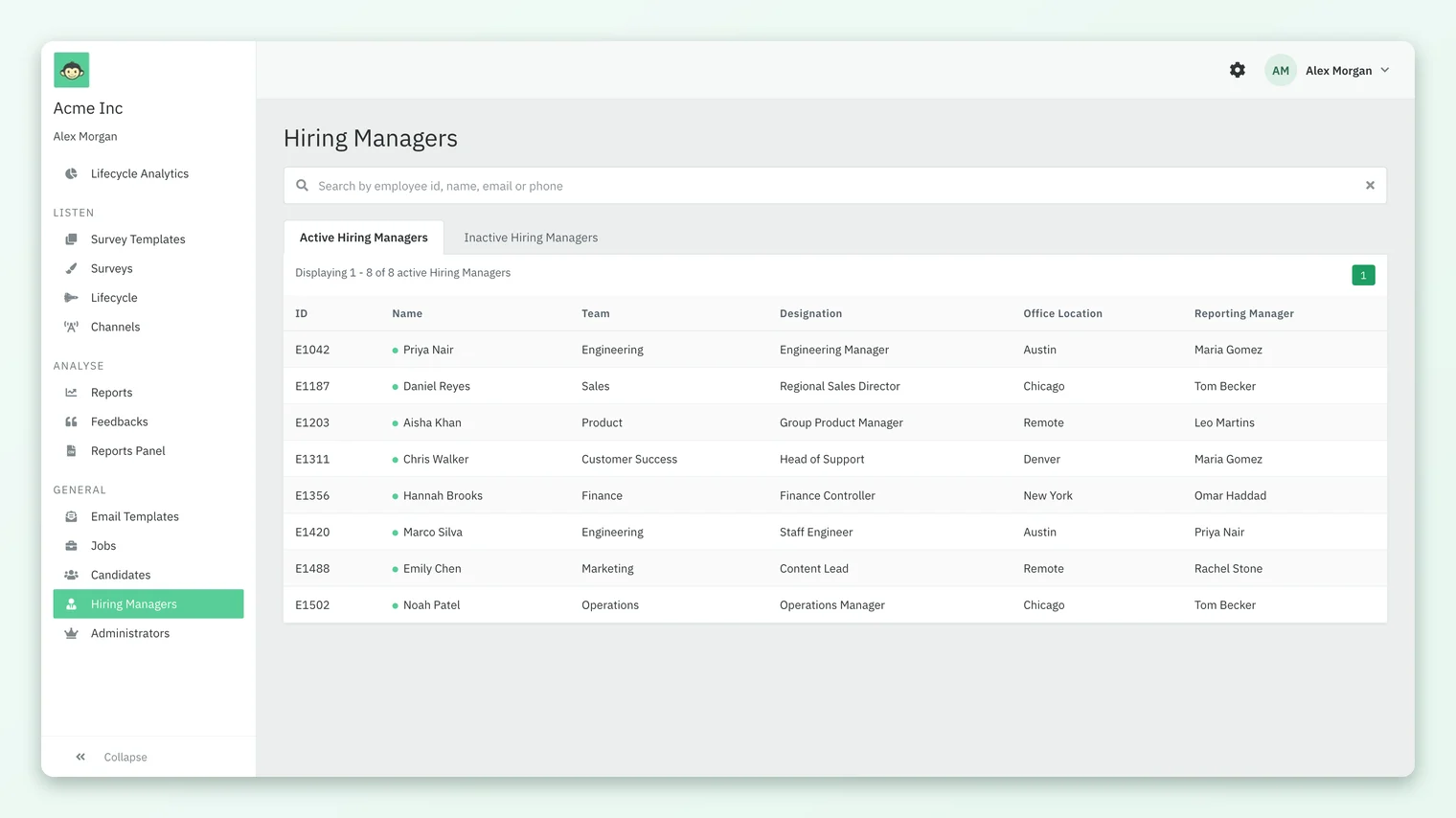Click 'Omar Haddad' reporting manager cell
Screen dimensions: 1456x818
(1230, 495)
